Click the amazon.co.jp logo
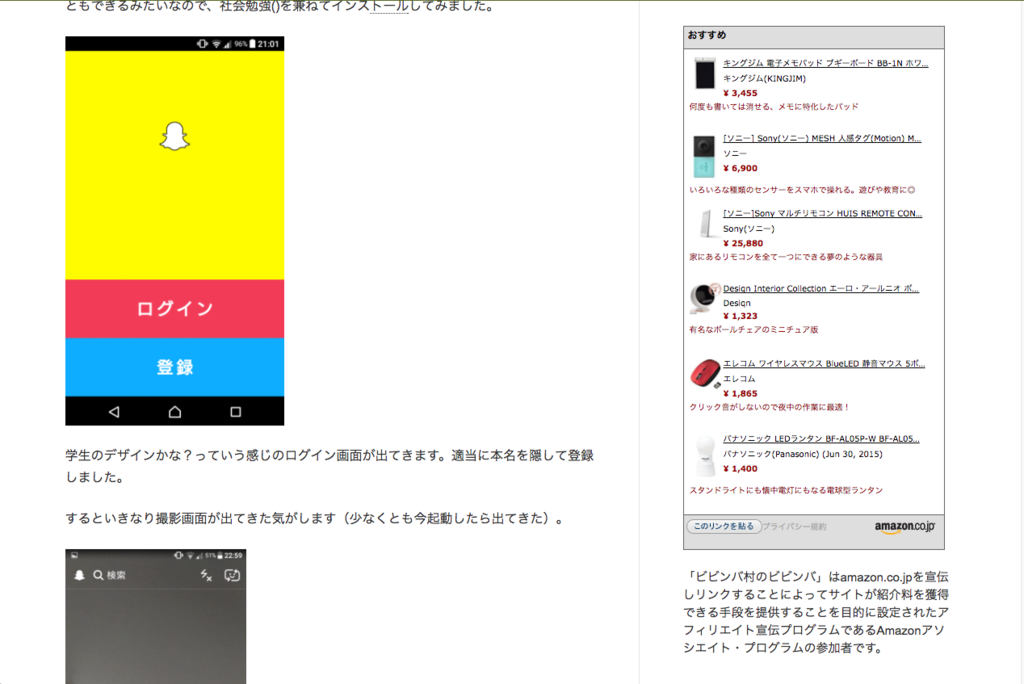 coord(904,527)
